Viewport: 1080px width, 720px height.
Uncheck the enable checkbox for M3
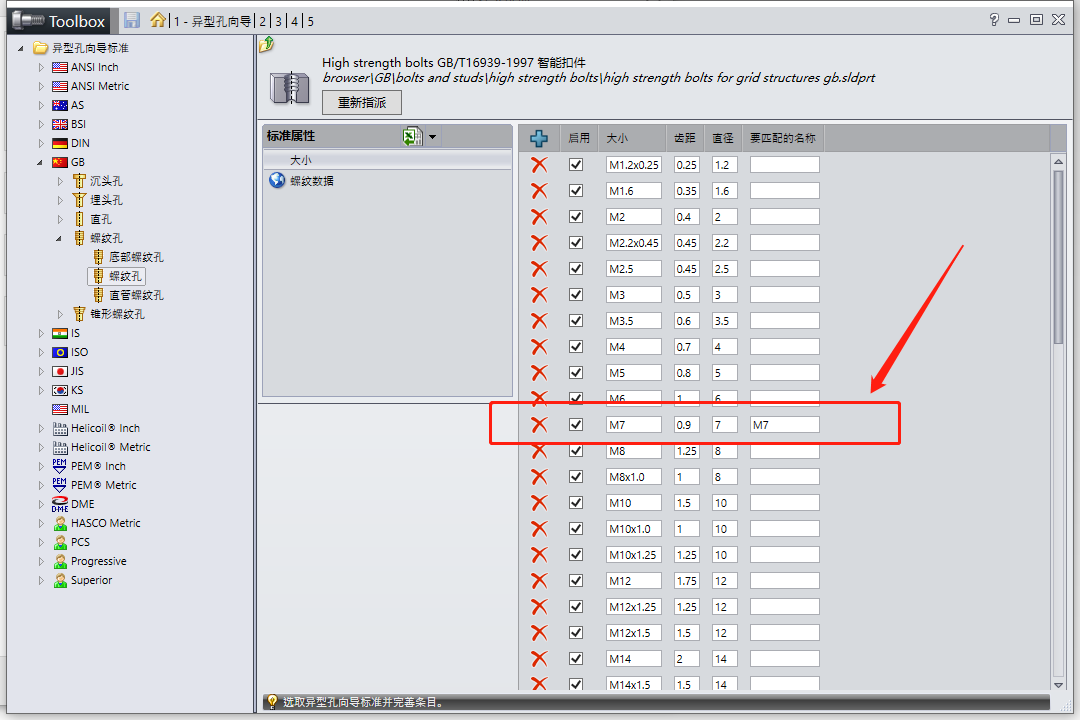[x=576, y=295]
